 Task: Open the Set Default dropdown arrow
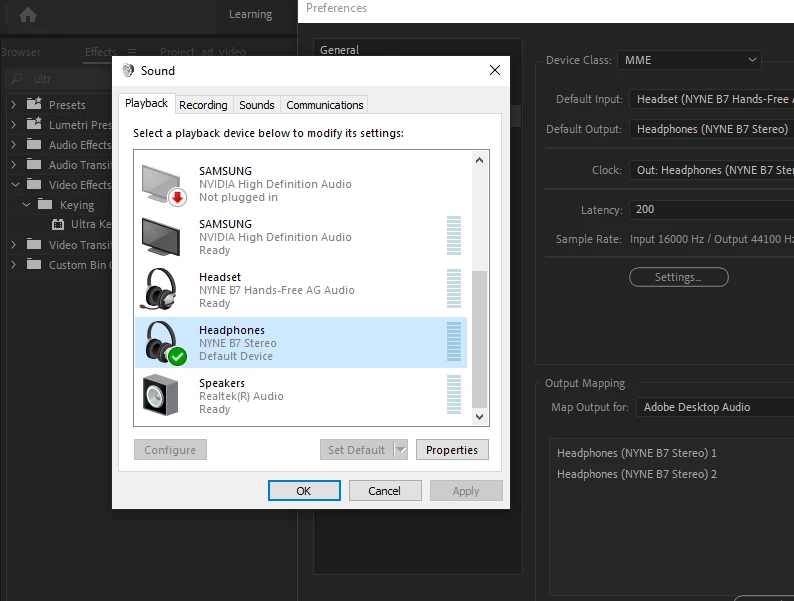401,450
